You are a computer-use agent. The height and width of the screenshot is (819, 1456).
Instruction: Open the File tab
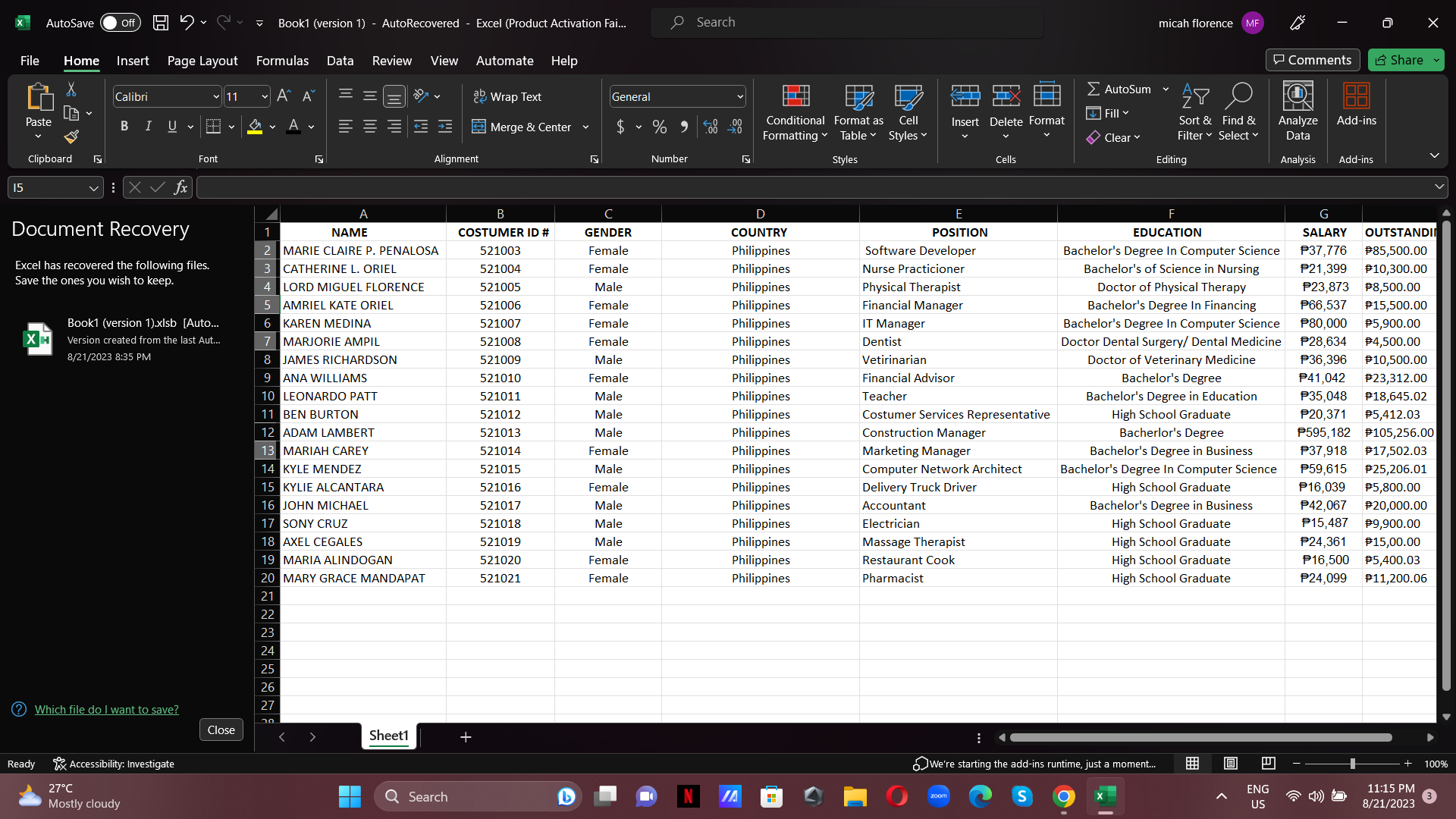tap(30, 61)
